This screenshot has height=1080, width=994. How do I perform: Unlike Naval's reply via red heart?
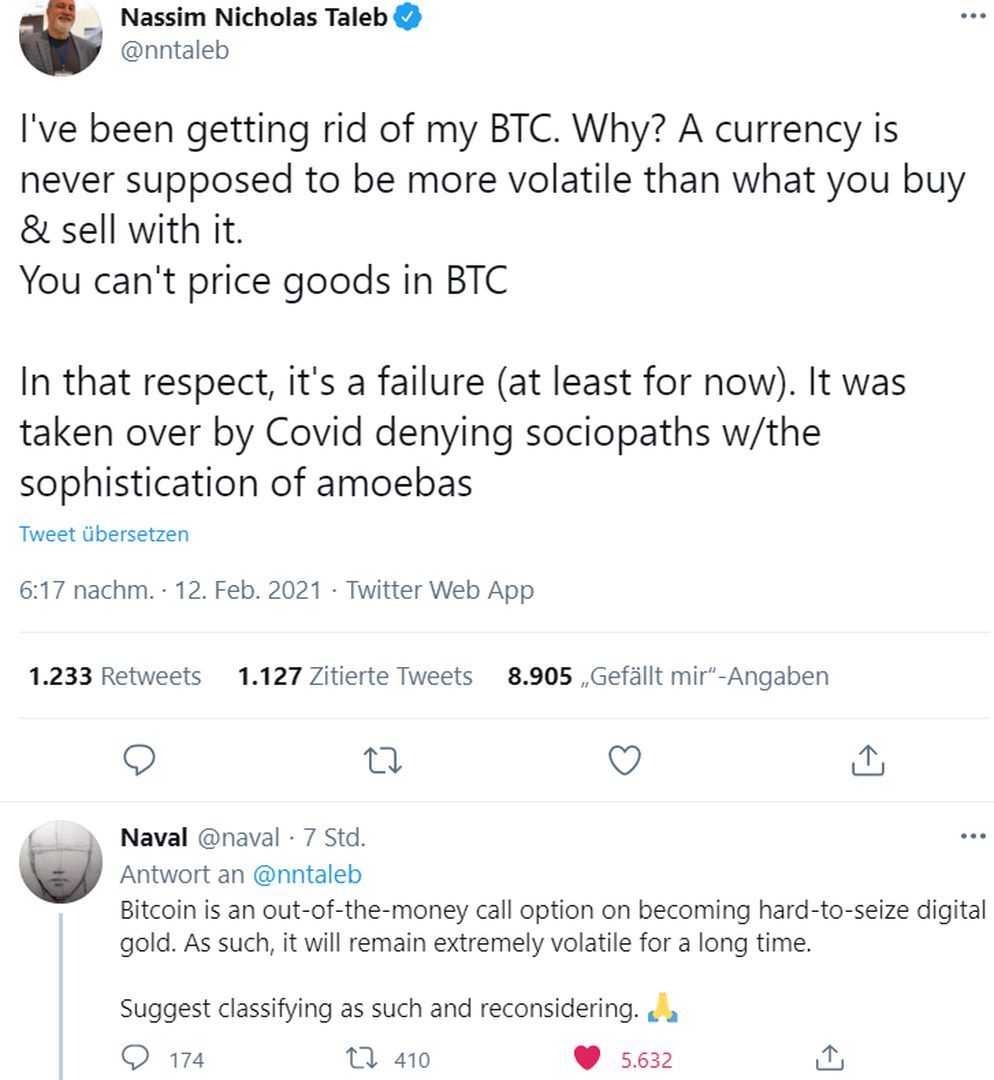click(x=588, y=1059)
